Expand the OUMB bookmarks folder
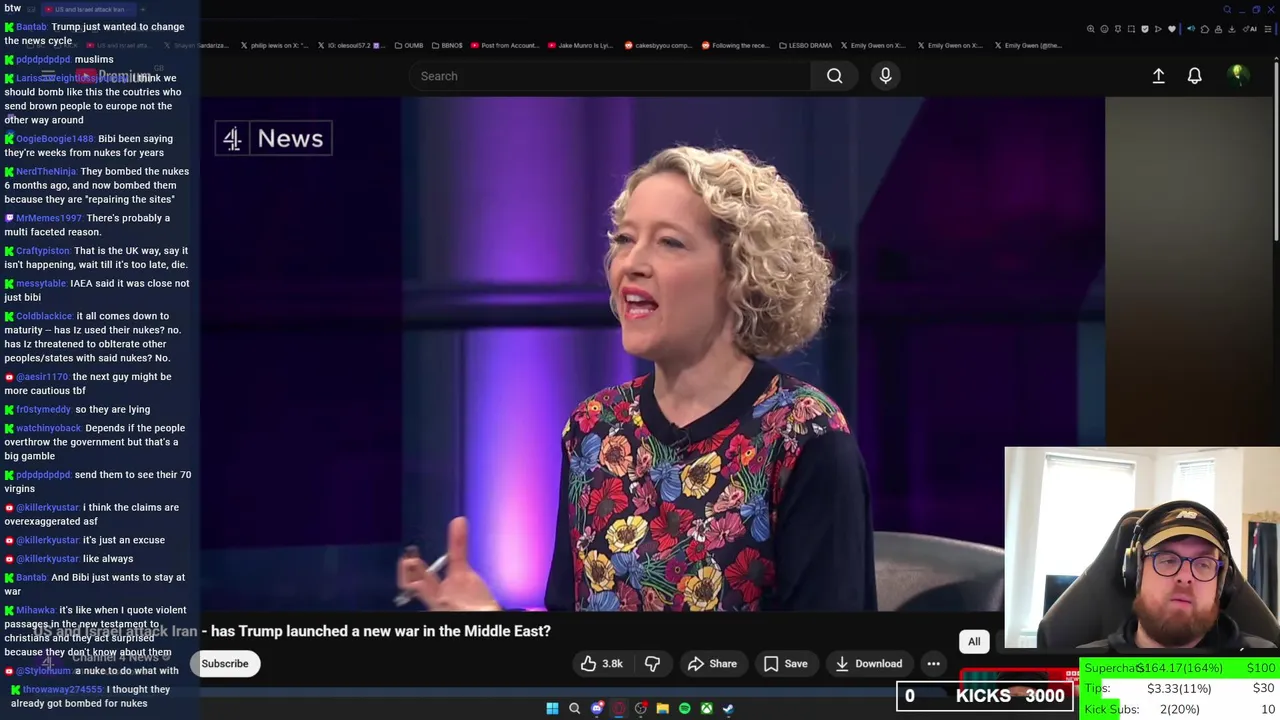The width and height of the screenshot is (1280, 720). pyautogui.click(x=409, y=45)
